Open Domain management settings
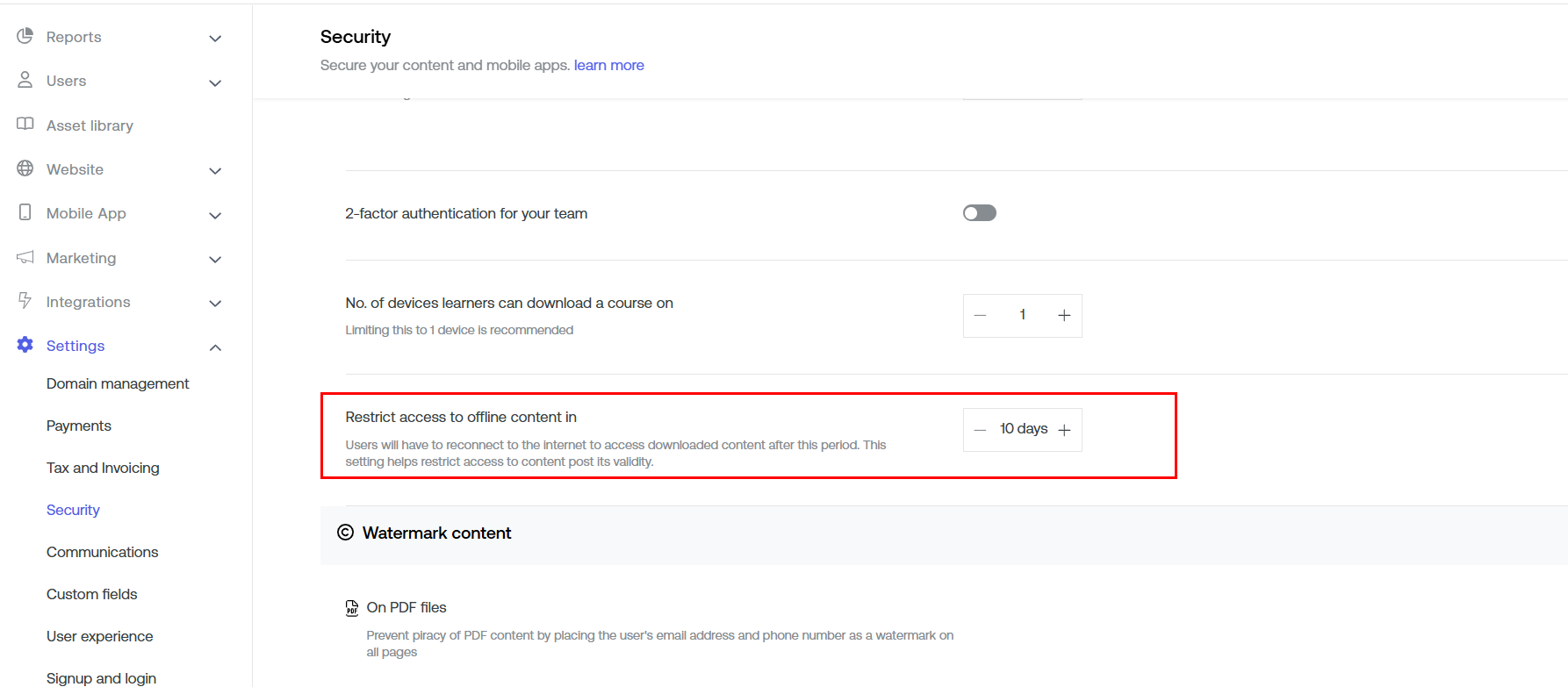This screenshot has height=687, width=1568. pos(118,383)
